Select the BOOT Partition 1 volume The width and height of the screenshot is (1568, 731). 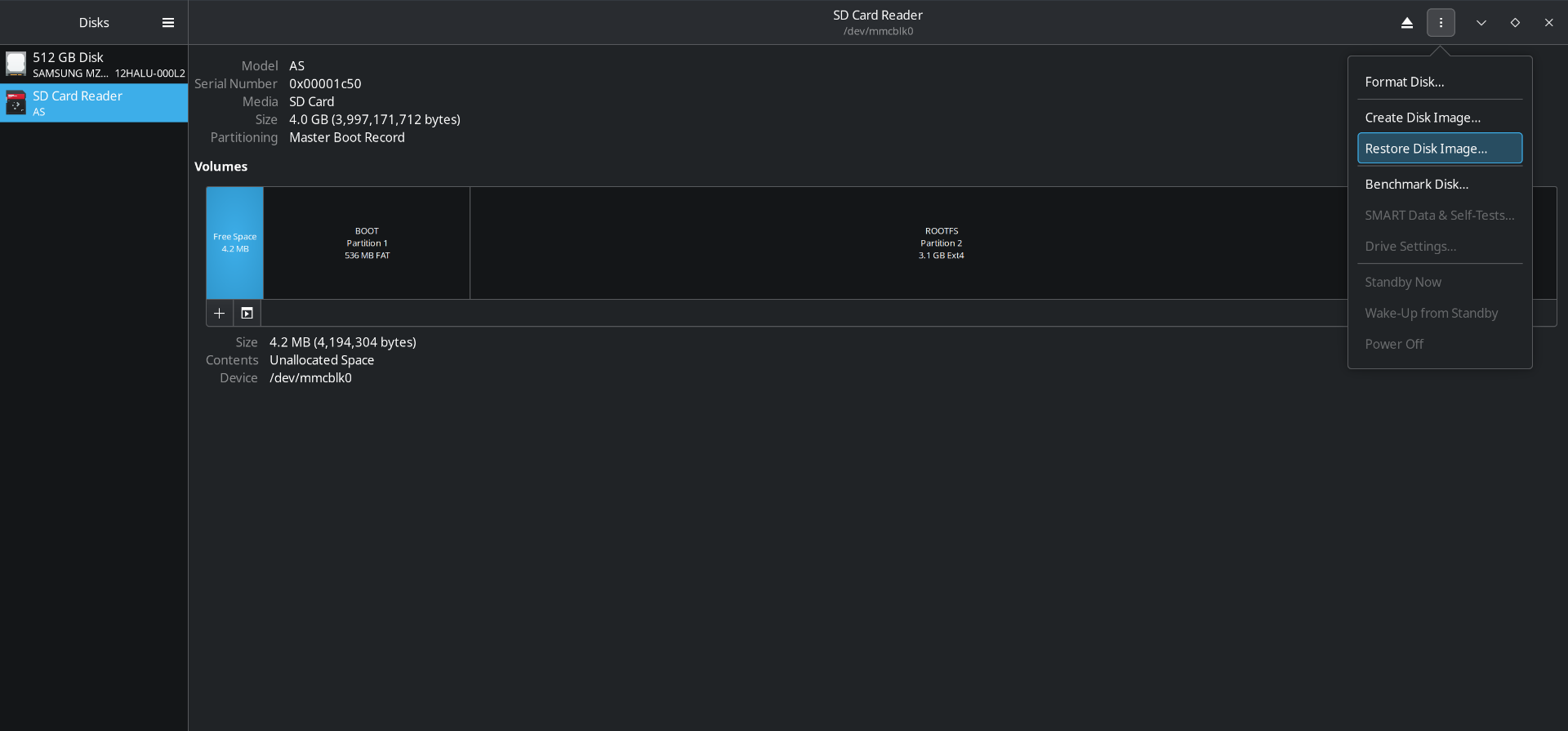(x=367, y=243)
